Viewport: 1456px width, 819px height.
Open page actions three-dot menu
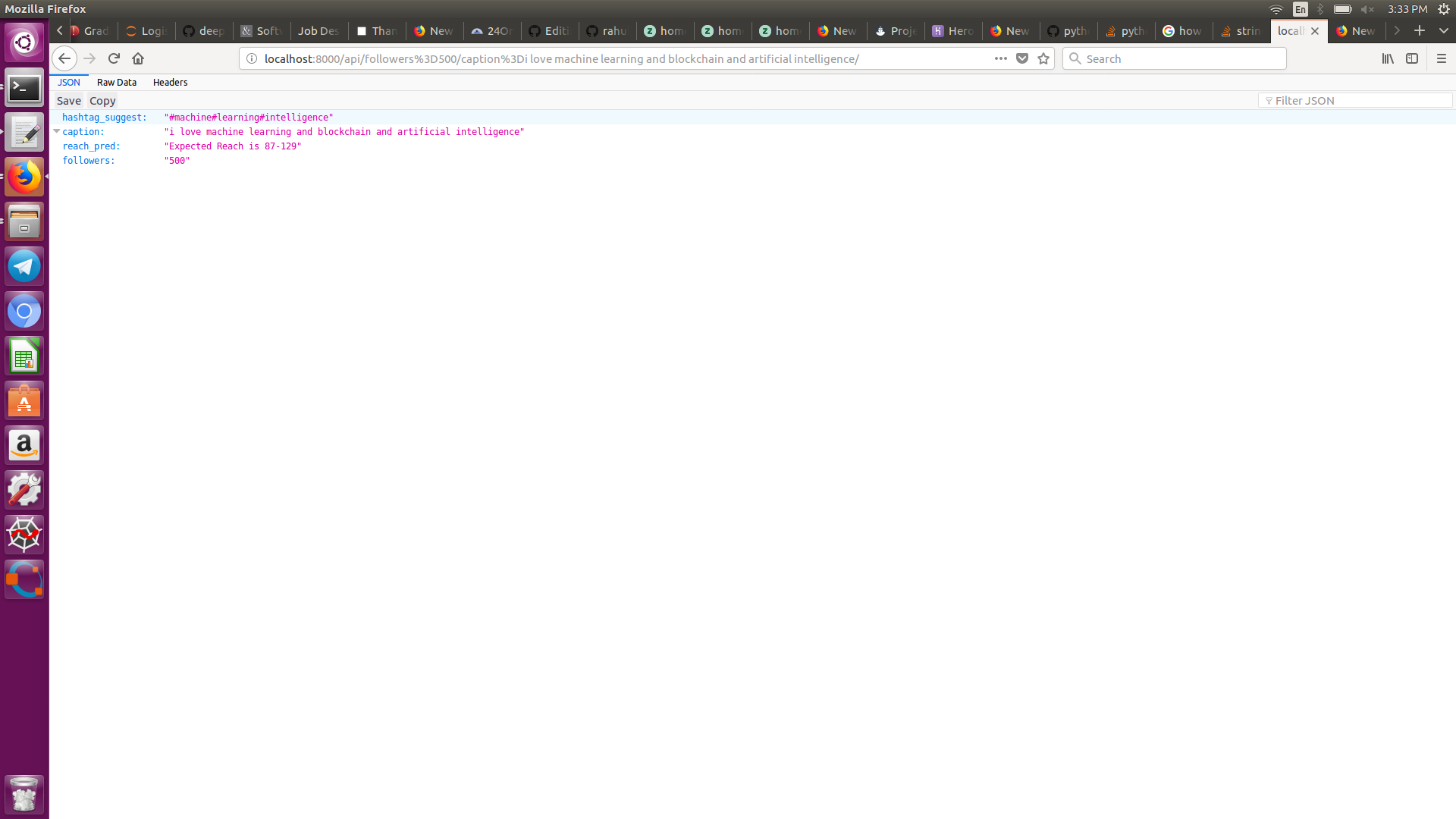[1001, 58]
